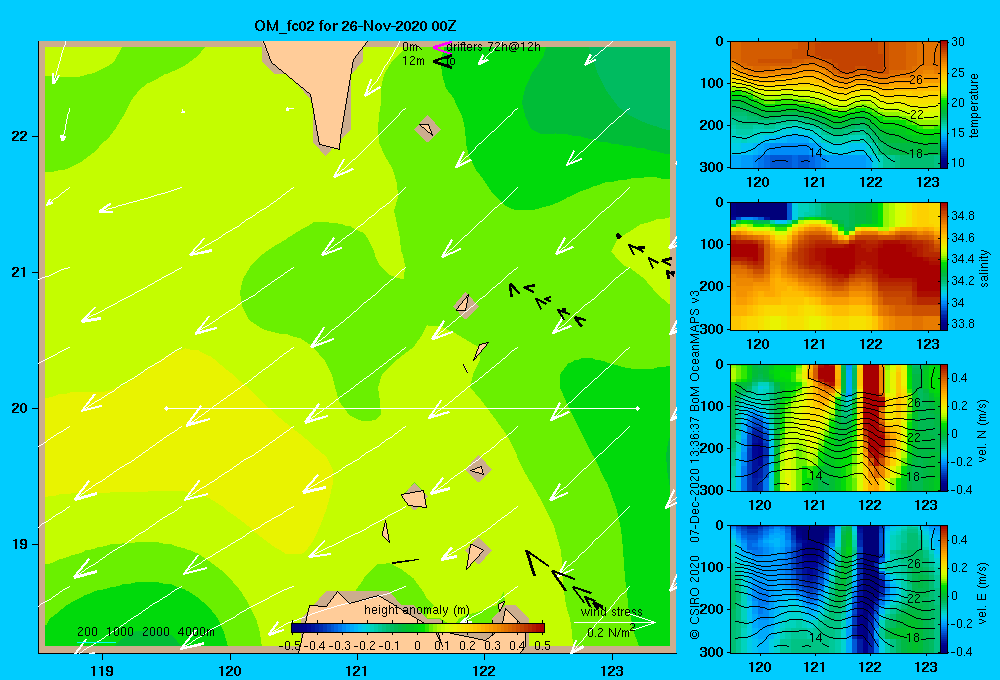
Task: Click the '200 1000 2000 4000m' depth legend
Action: [145, 632]
